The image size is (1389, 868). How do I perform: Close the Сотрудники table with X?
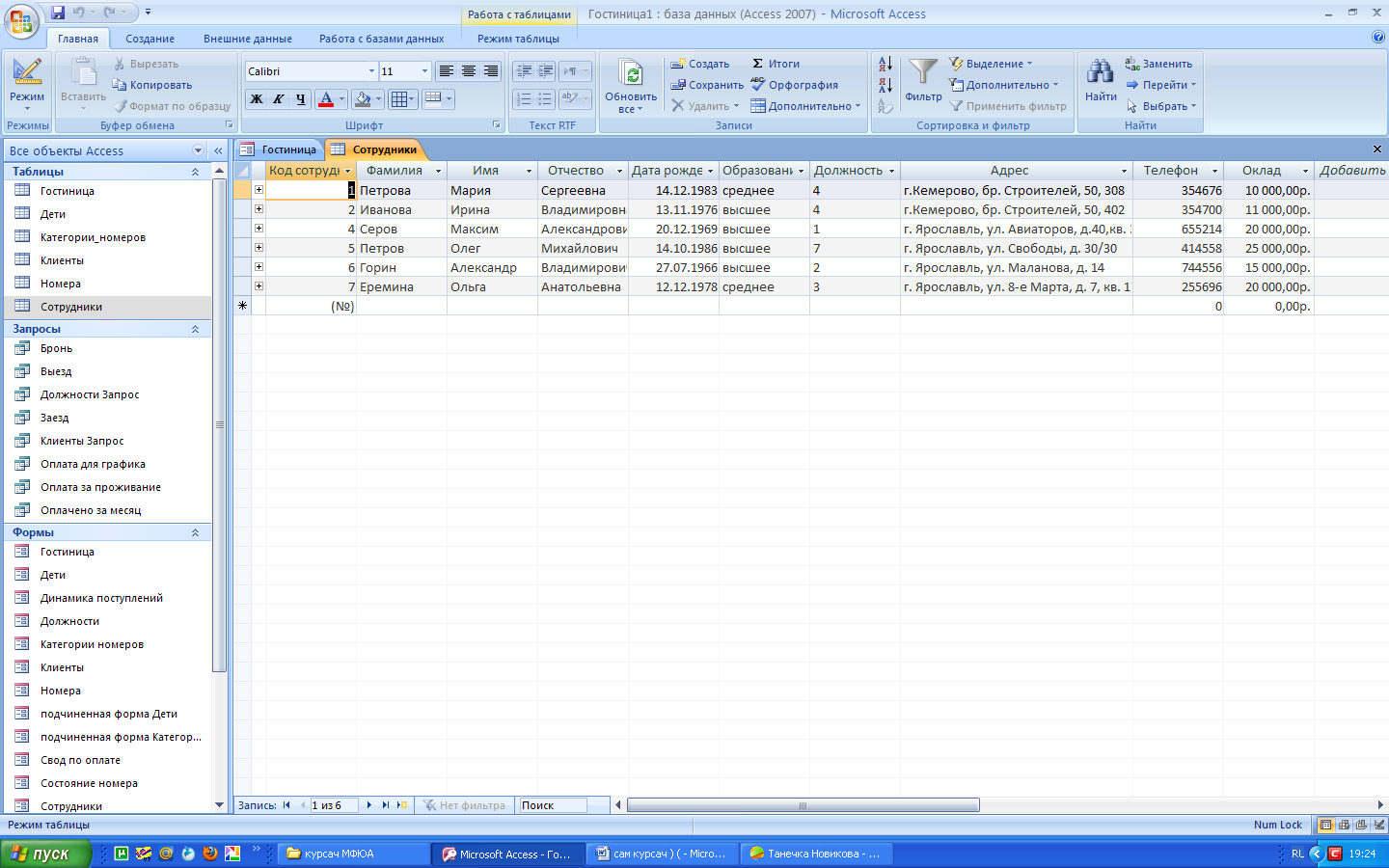1377,149
